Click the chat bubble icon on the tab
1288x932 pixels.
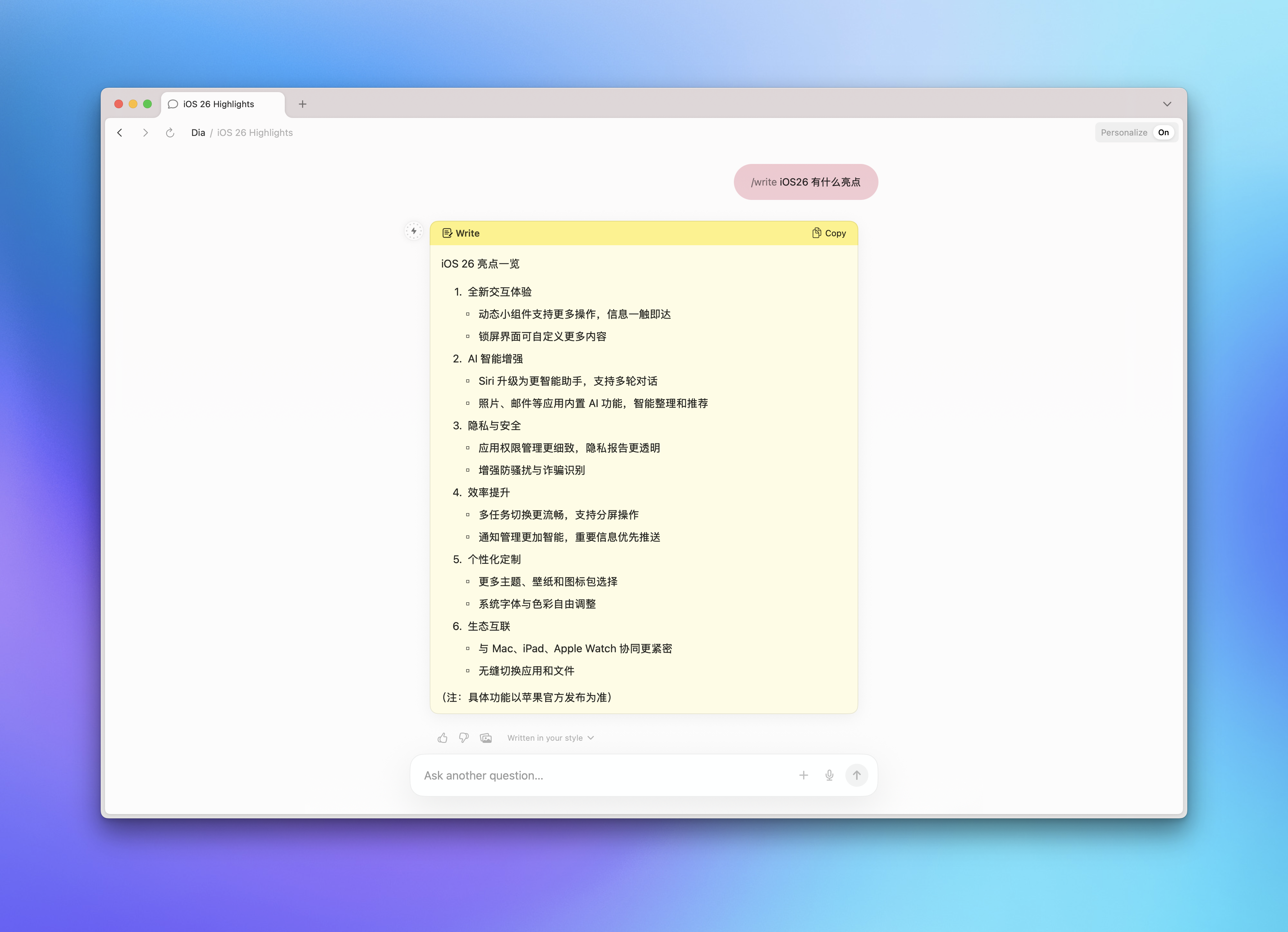pyautogui.click(x=173, y=104)
